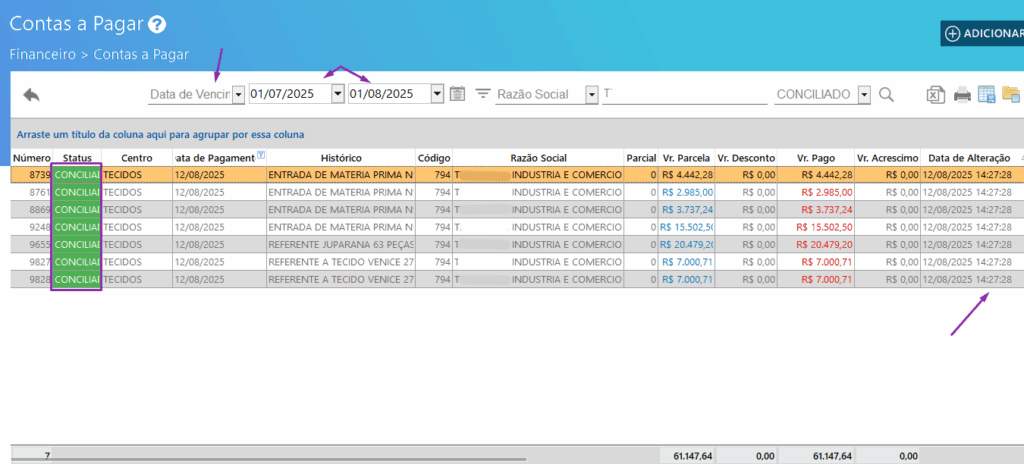
Task: Open the CONCILIADO status dropdown
Action: [864, 94]
